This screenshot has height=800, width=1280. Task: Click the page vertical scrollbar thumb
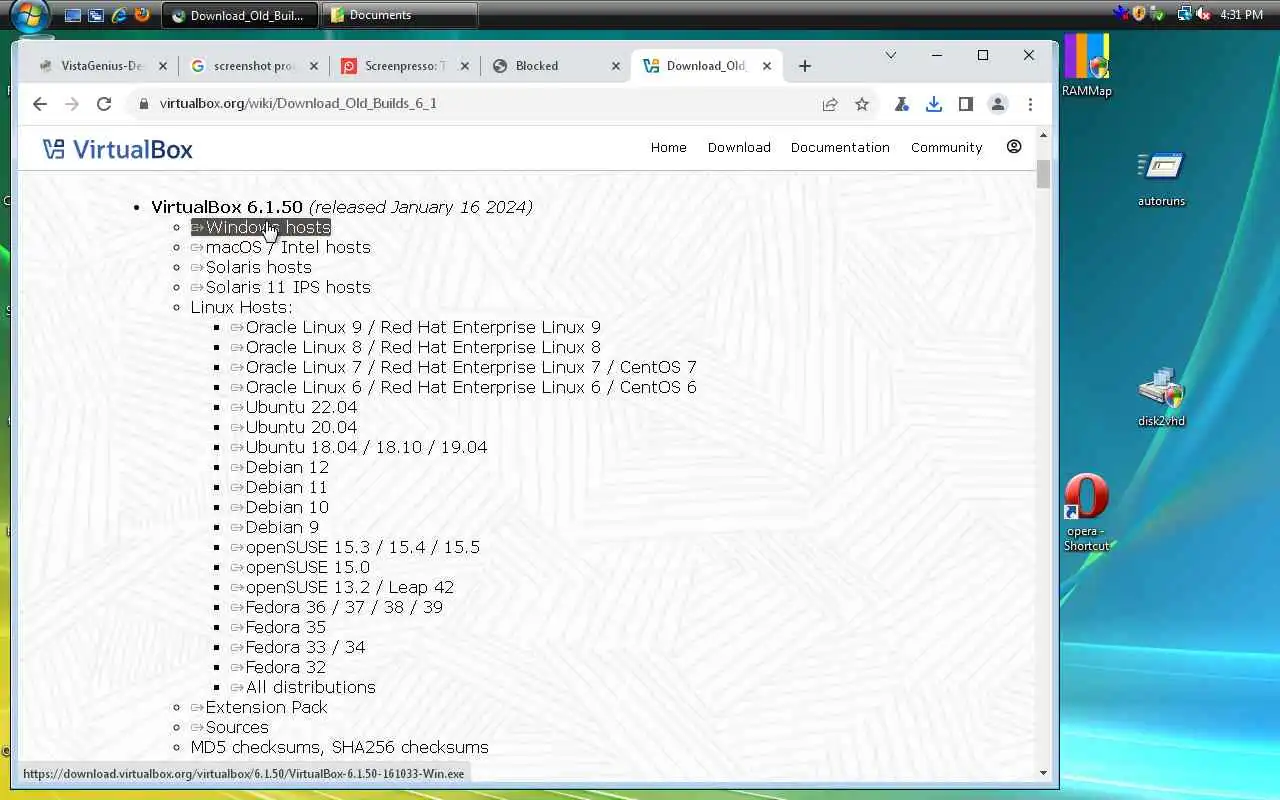[x=1043, y=173]
